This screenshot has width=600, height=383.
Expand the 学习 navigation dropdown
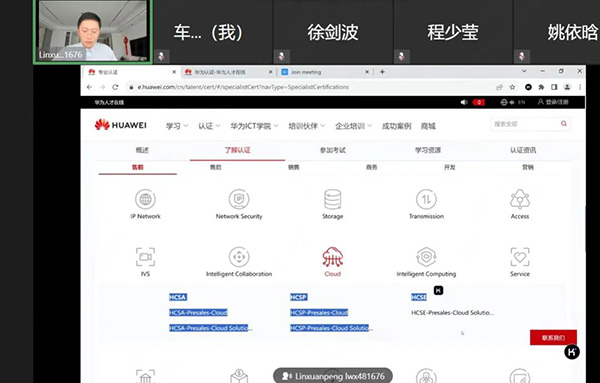[x=177, y=126]
